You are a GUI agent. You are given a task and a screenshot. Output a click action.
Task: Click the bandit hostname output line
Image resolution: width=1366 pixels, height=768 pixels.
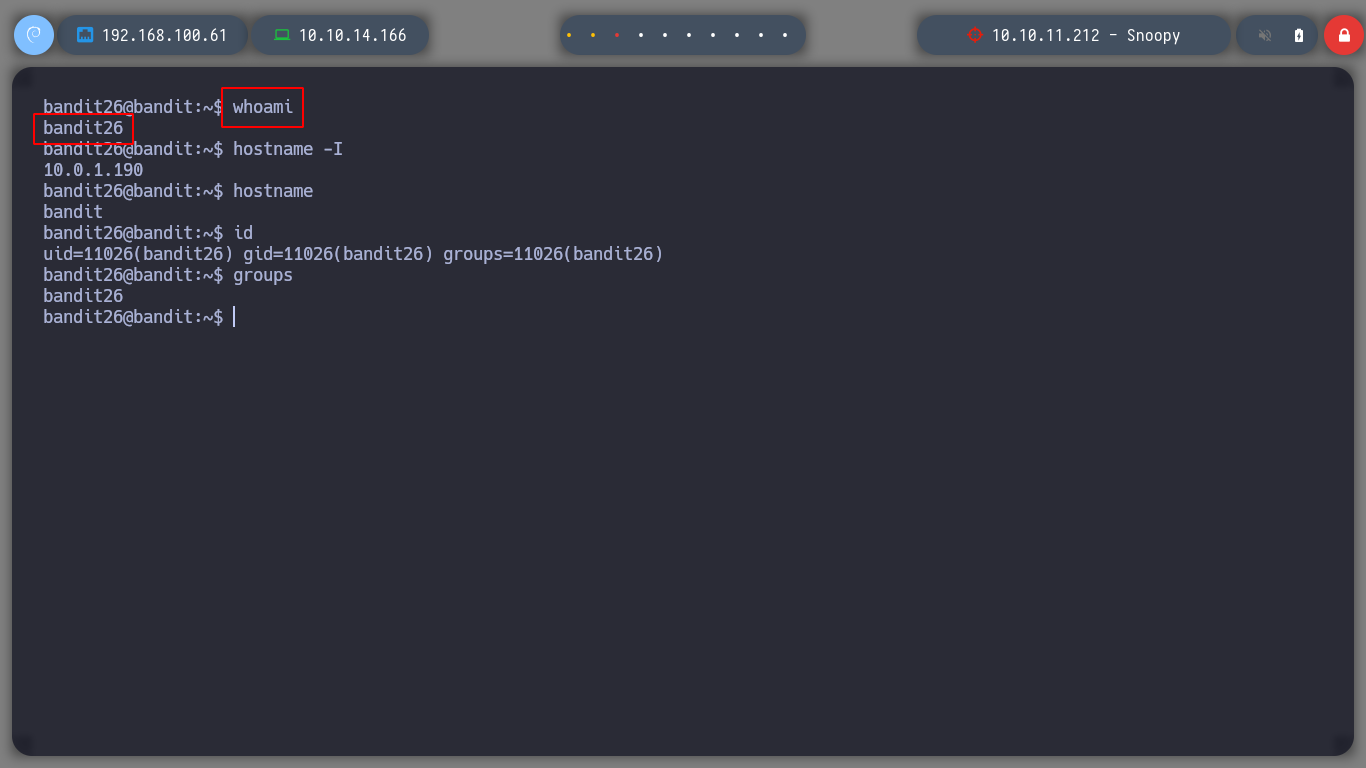pyautogui.click(x=73, y=212)
